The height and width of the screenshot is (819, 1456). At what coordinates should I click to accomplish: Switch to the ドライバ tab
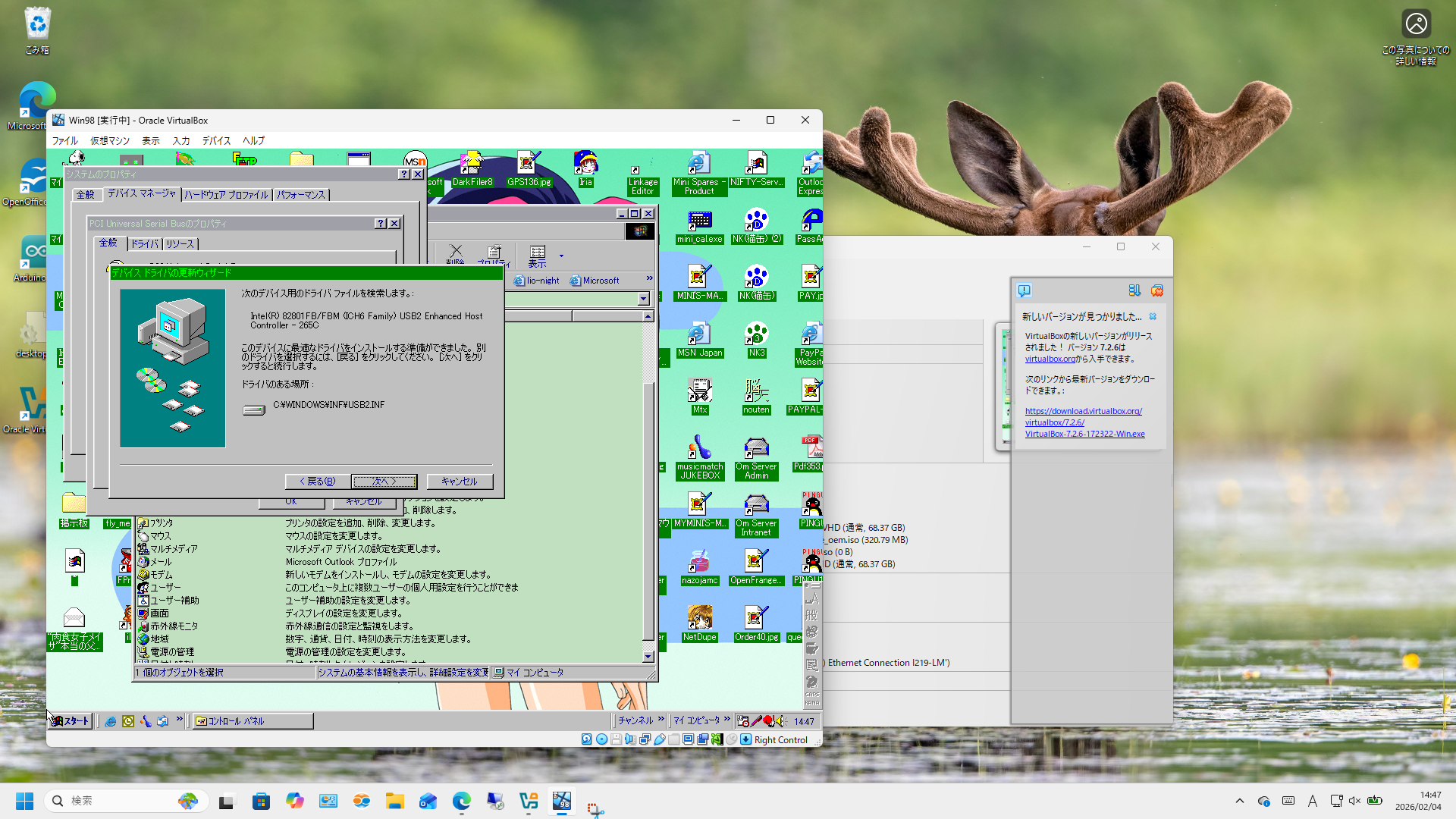click(145, 243)
